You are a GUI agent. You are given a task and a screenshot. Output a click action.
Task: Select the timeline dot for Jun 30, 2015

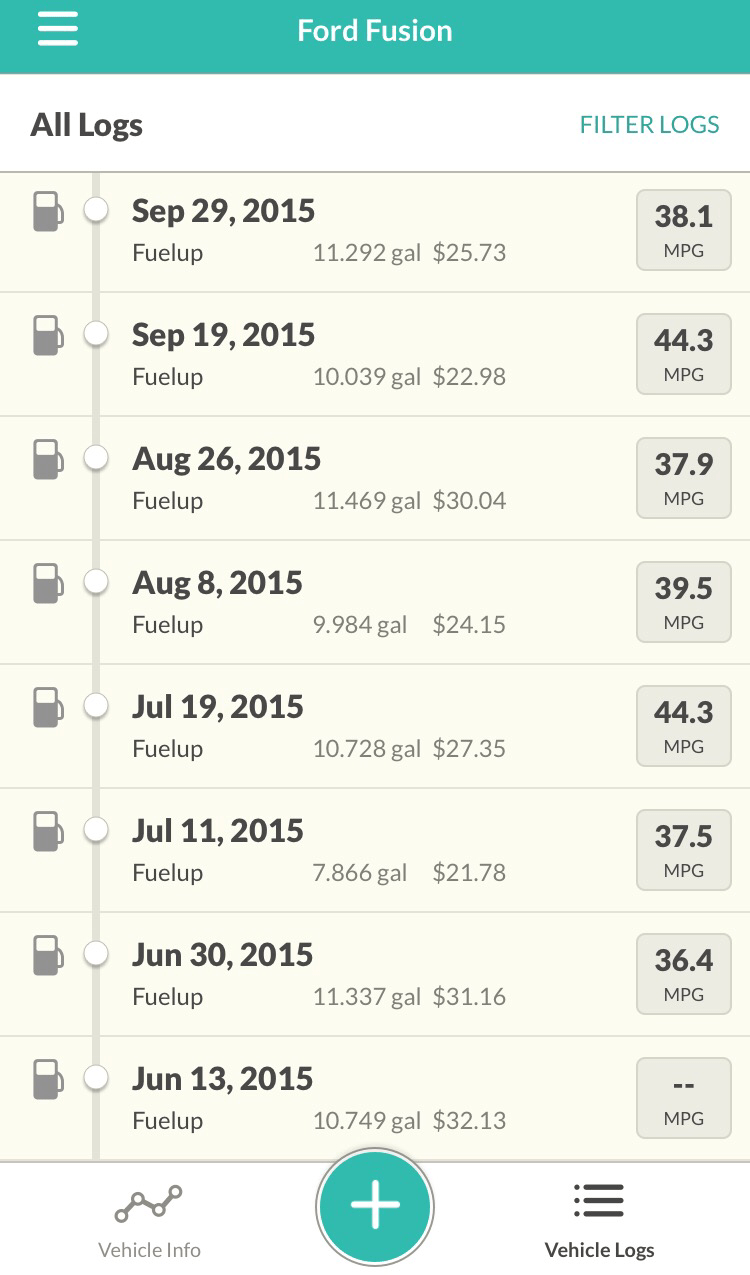coord(96,954)
